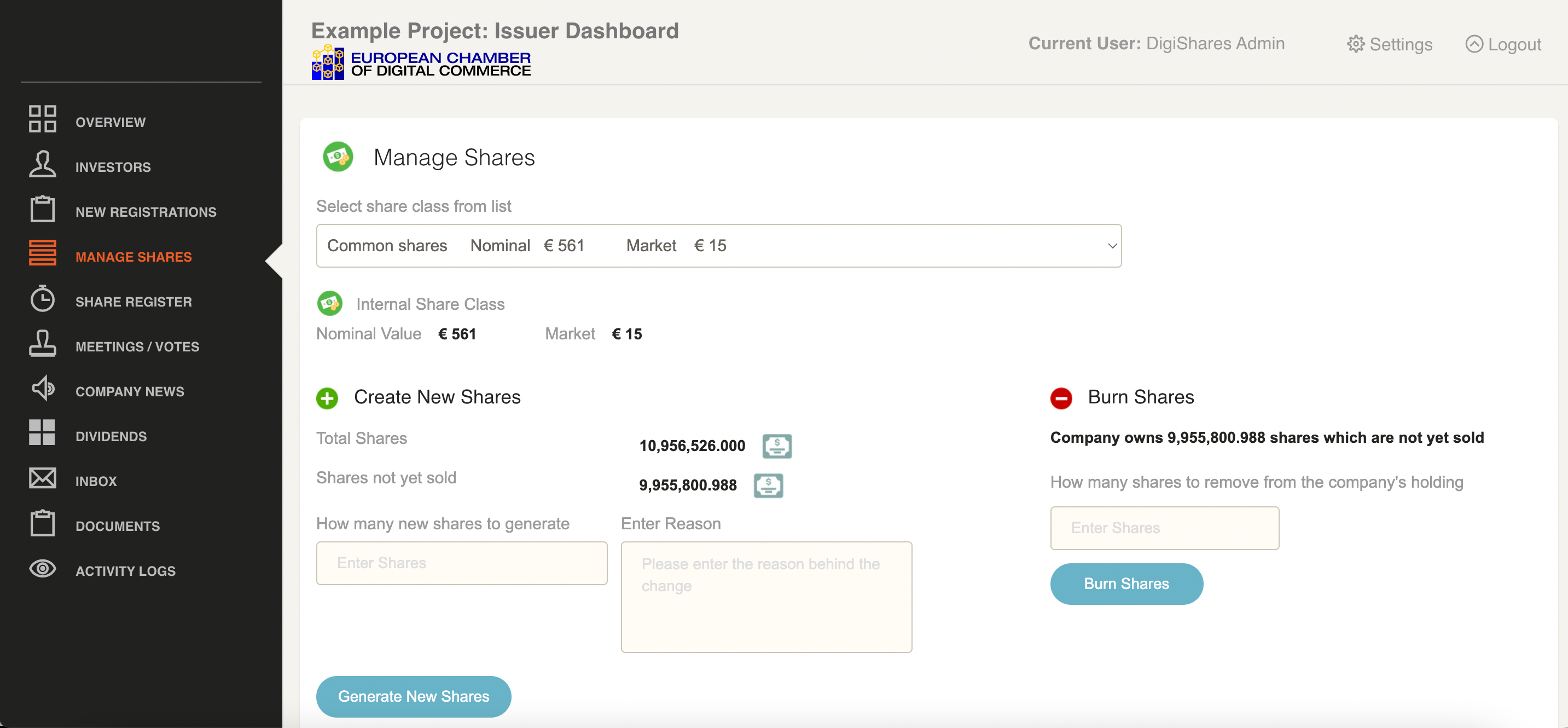Viewport: 1568px width, 728px height.
Task: Click the Create New Shares heading
Action: pyautogui.click(x=437, y=397)
